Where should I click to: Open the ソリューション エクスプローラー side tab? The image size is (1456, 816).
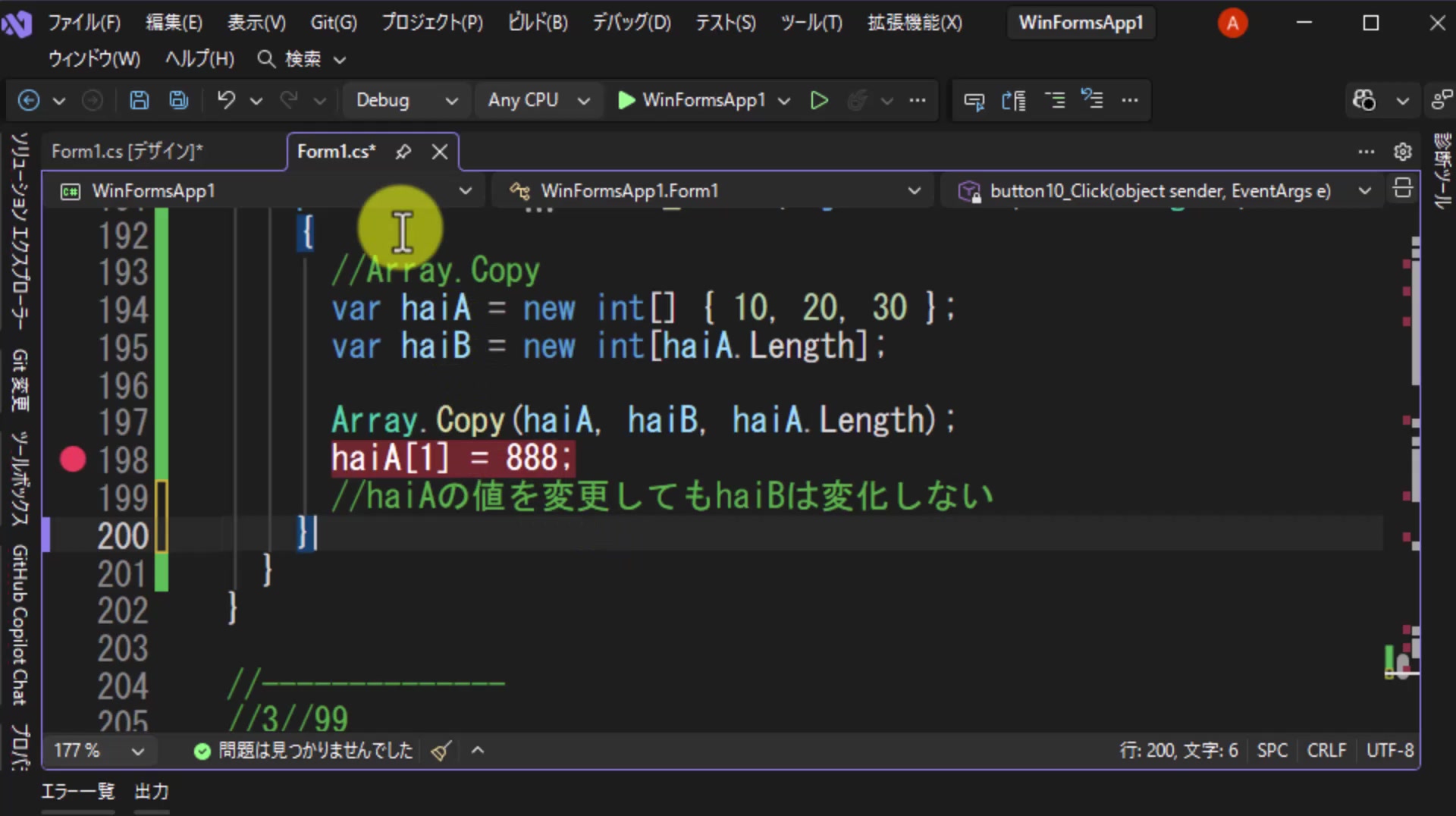point(20,231)
